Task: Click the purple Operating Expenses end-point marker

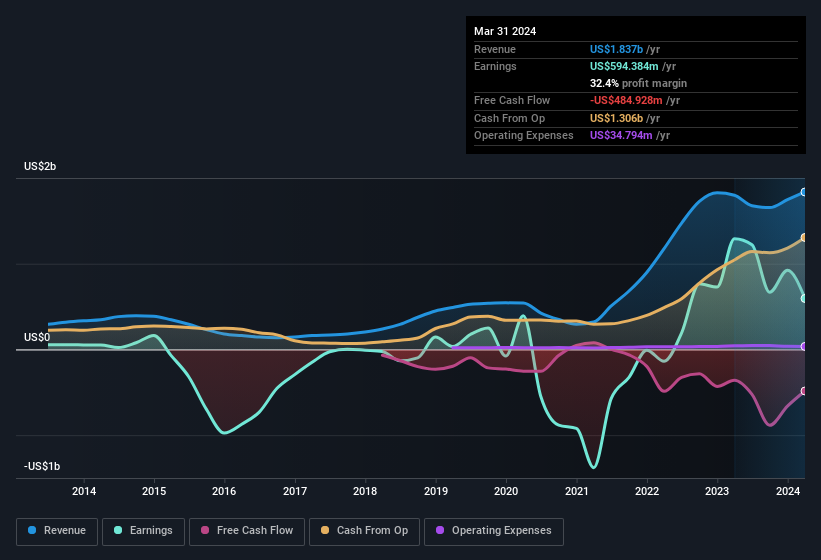Action: pos(803,346)
